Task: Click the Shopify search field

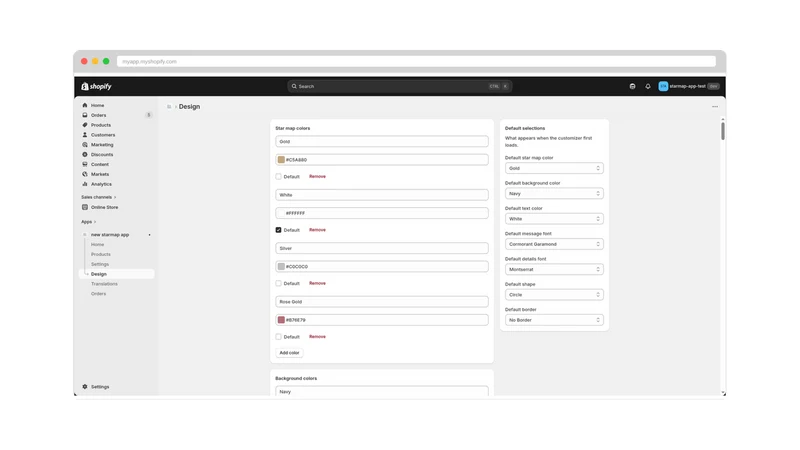Action: coord(399,86)
